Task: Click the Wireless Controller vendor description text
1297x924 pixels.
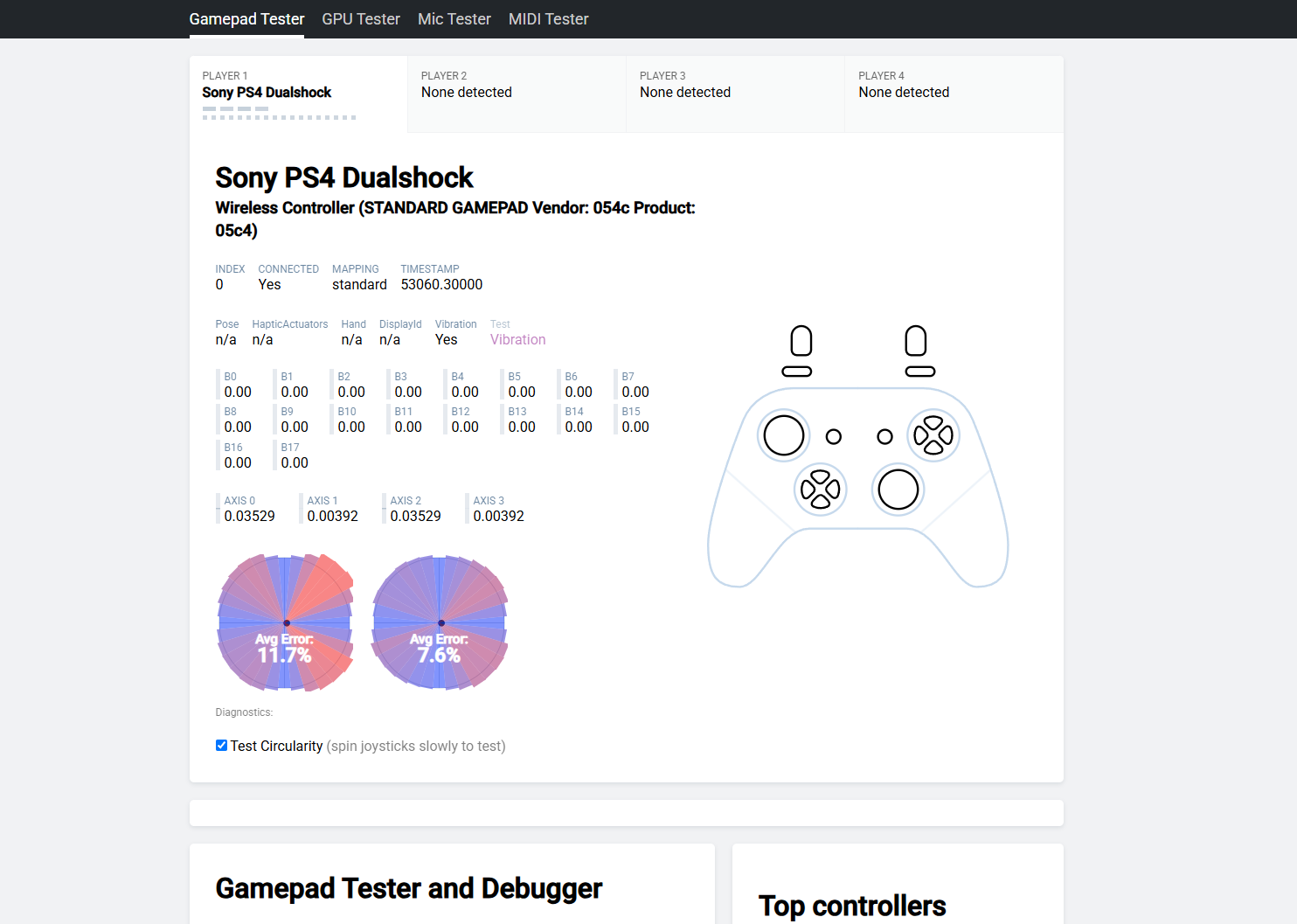Action: pos(455,219)
